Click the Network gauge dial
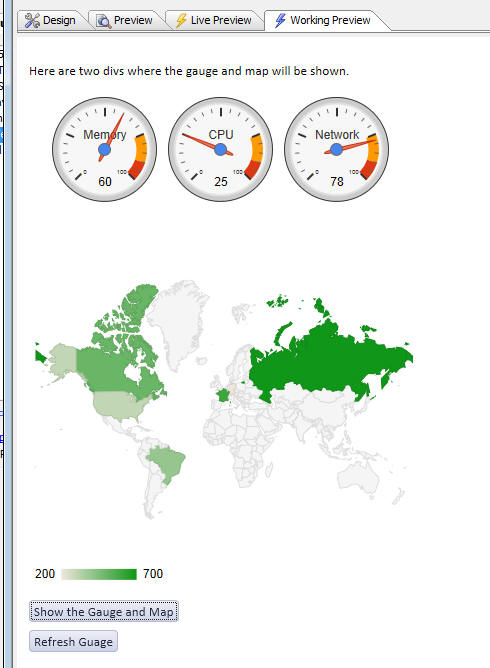 pyautogui.click(x=336, y=150)
